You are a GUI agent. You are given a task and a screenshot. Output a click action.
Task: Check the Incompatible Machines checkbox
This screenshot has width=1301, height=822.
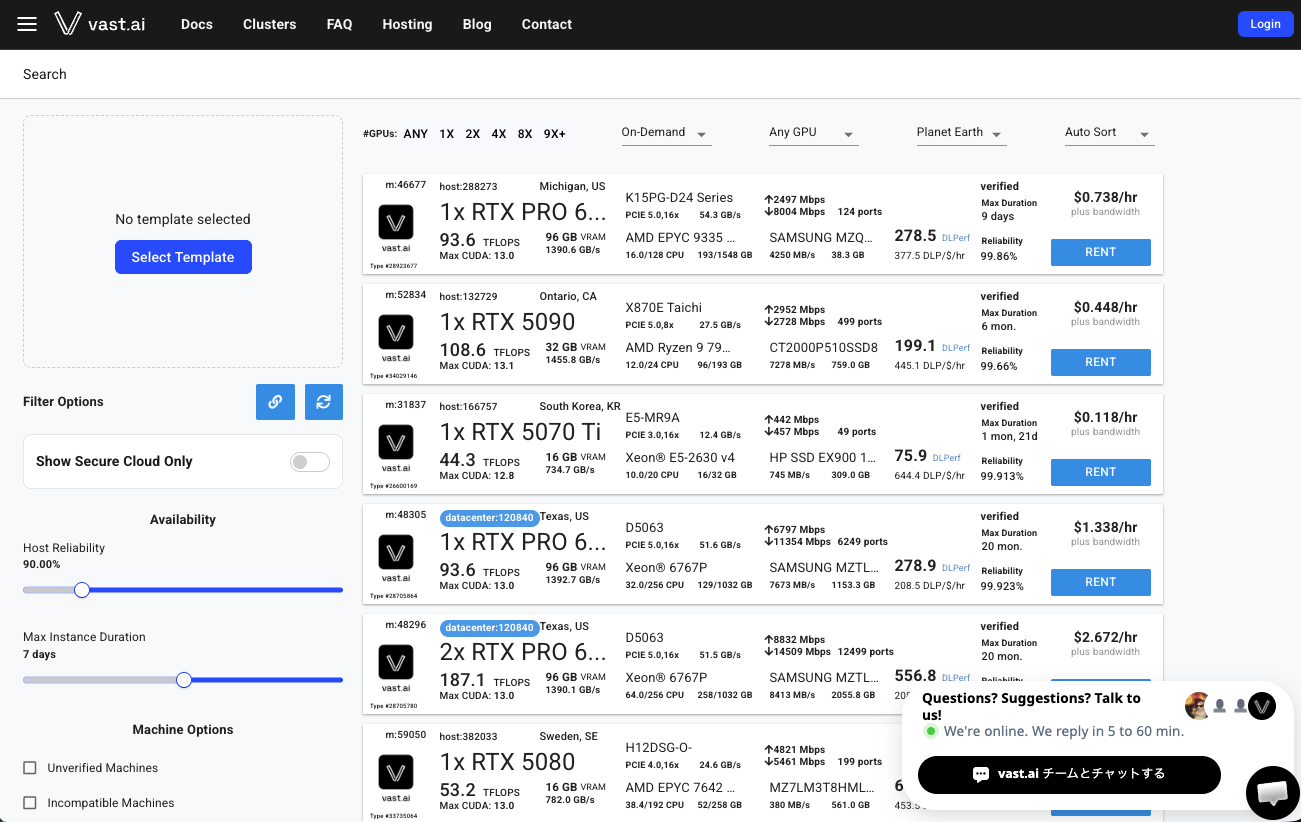tap(30, 803)
